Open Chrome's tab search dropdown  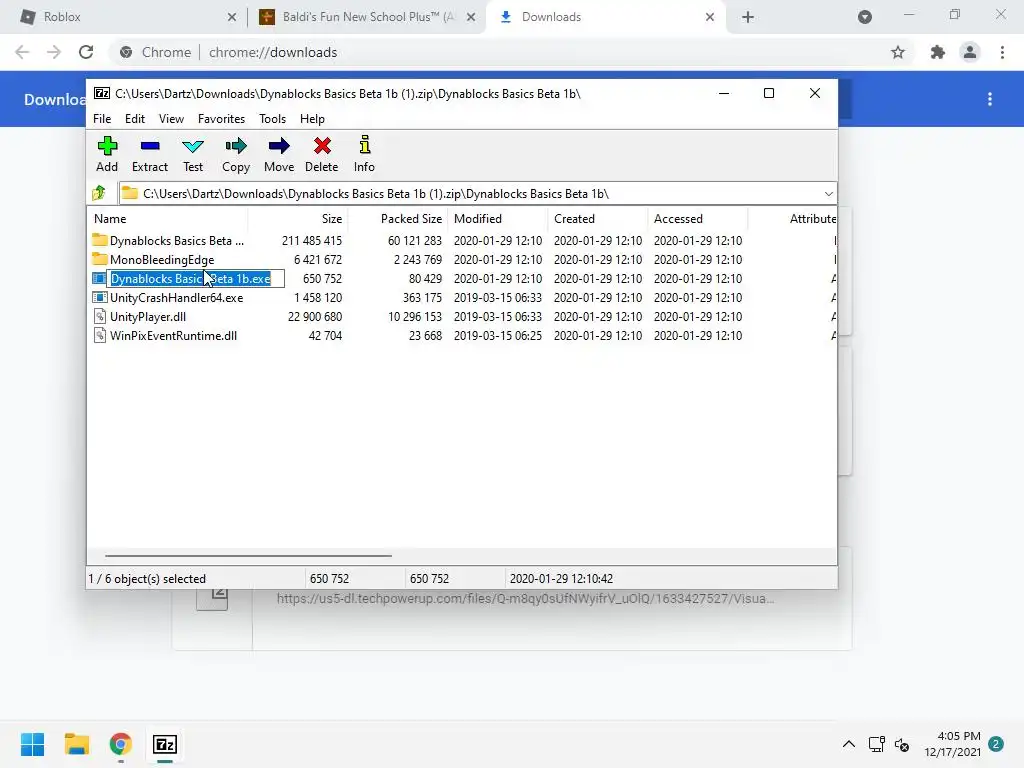(865, 17)
